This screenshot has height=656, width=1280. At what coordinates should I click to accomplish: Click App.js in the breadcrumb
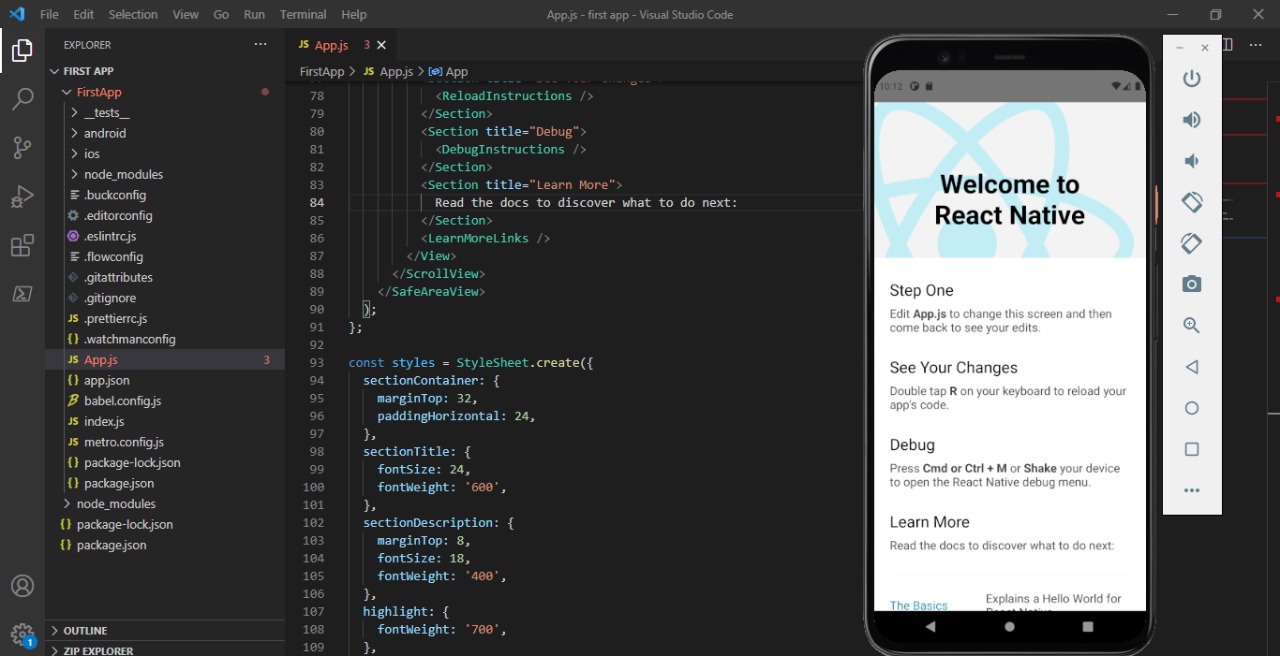click(x=389, y=71)
